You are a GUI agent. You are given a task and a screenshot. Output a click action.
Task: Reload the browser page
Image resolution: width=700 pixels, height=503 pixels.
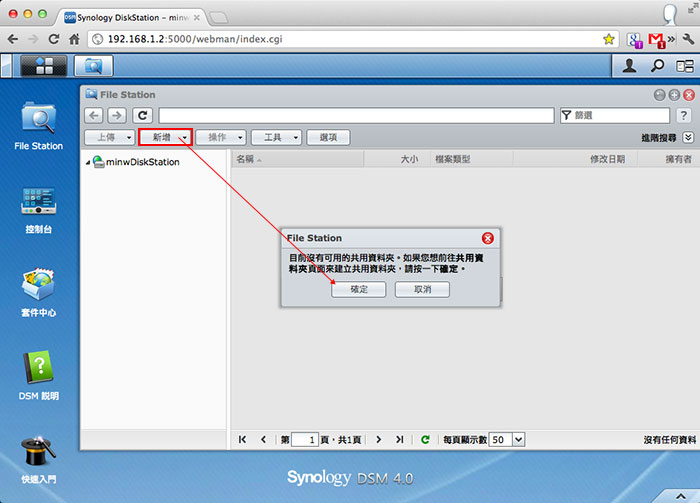coord(54,39)
